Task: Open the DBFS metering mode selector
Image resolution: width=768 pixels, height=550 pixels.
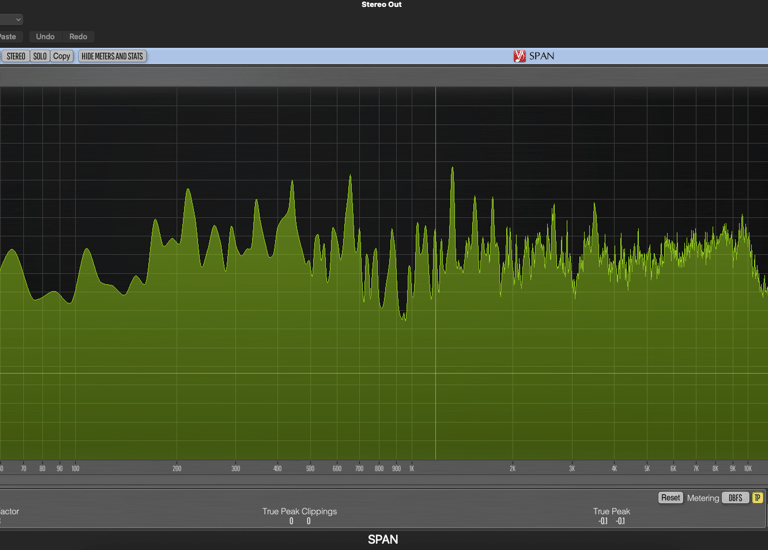Action: 735,498
